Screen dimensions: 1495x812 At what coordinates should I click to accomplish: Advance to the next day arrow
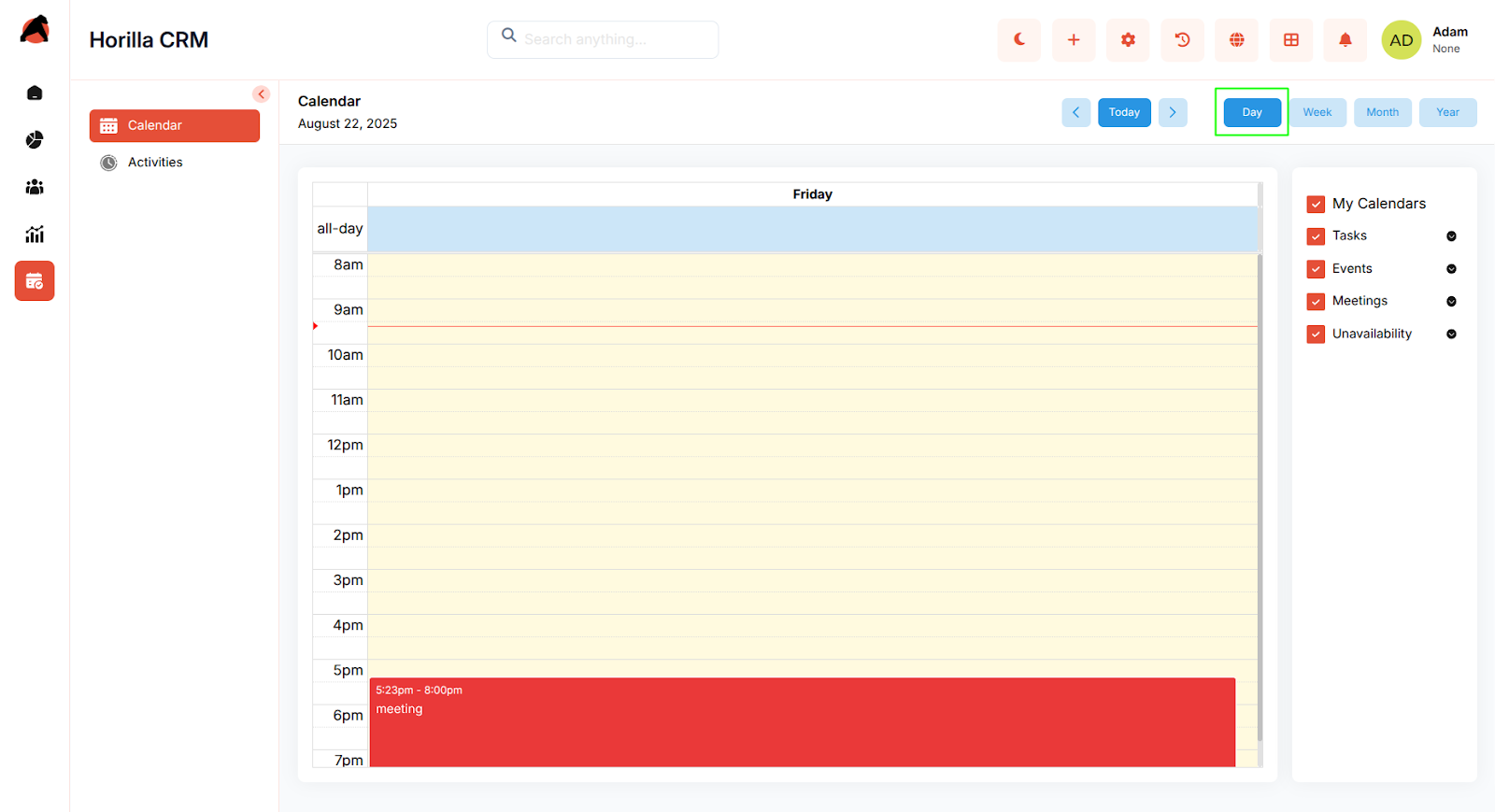click(1173, 112)
